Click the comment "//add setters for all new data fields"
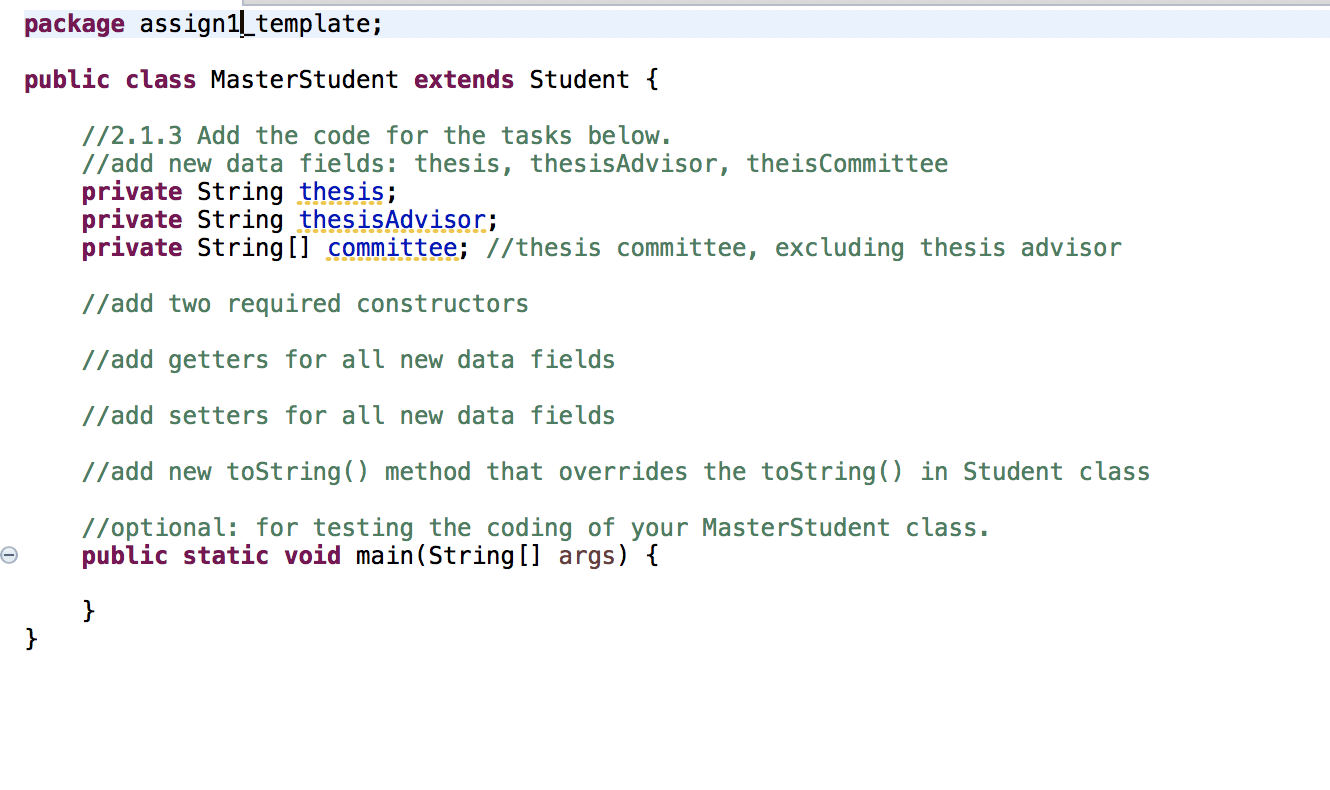This screenshot has height=790, width=1330. click(x=348, y=415)
